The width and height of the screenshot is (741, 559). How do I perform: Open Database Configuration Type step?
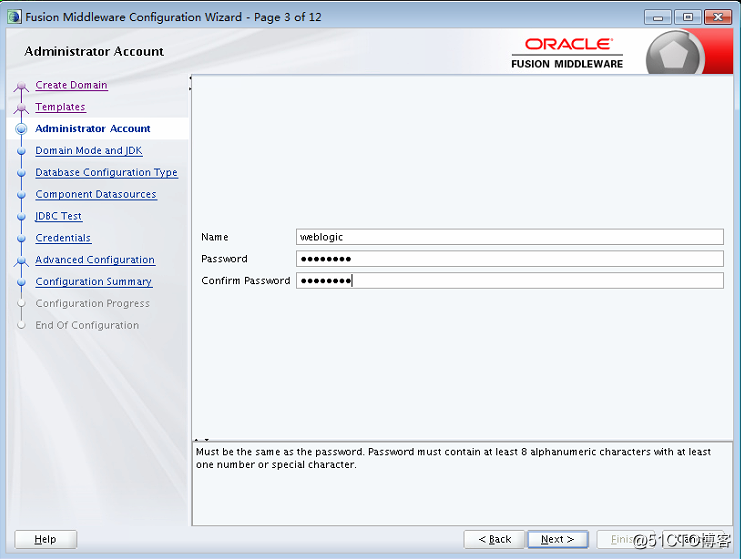click(106, 172)
